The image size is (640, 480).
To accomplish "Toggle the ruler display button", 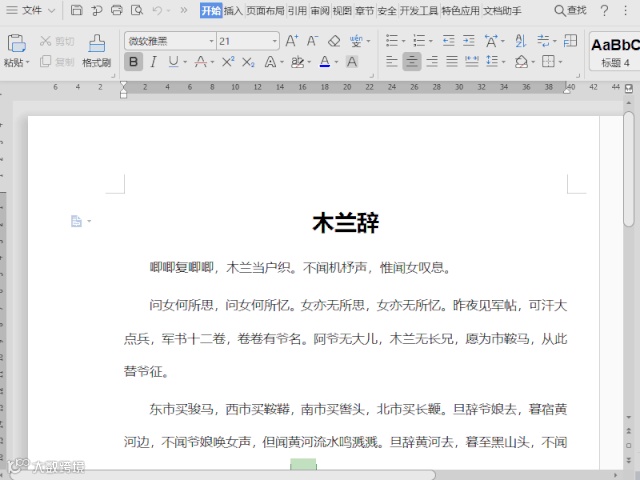I will click(629, 88).
